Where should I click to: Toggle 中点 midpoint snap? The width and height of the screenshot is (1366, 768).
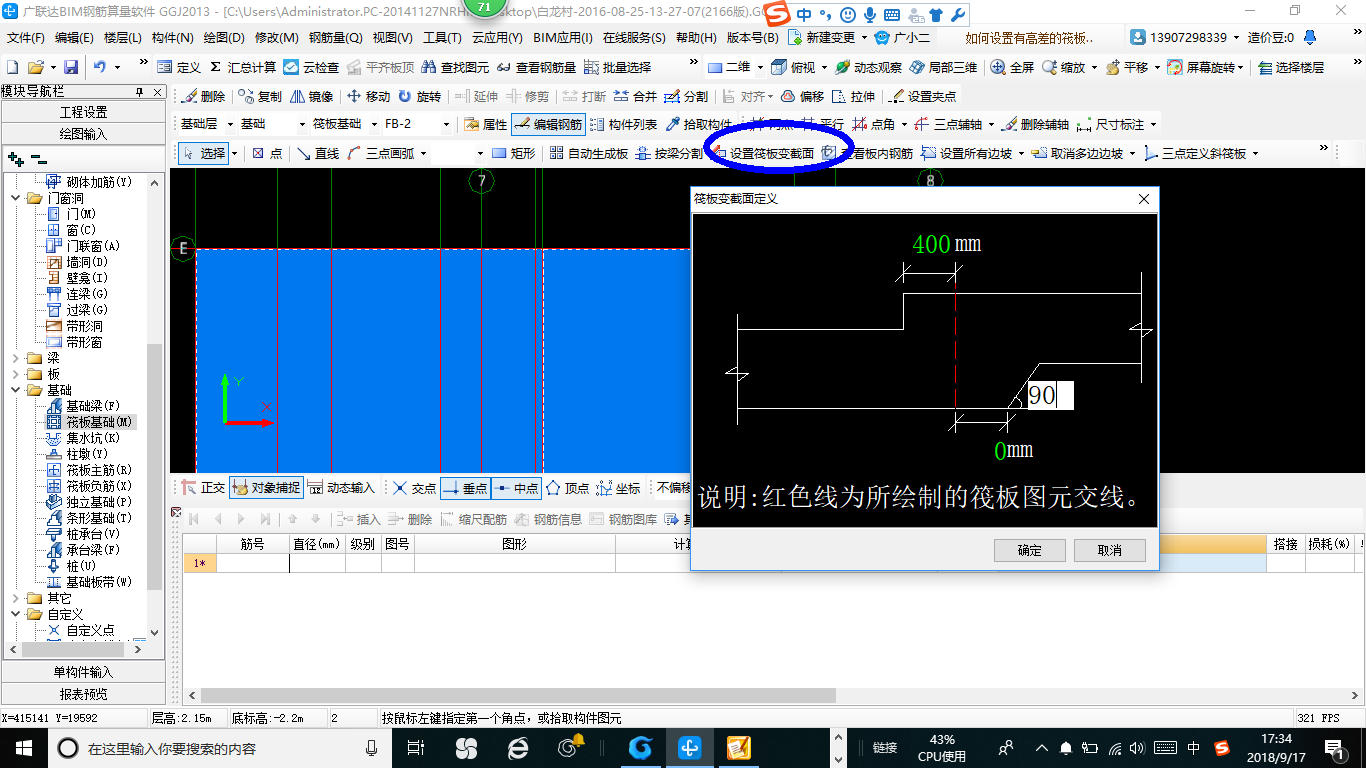[516, 488]
